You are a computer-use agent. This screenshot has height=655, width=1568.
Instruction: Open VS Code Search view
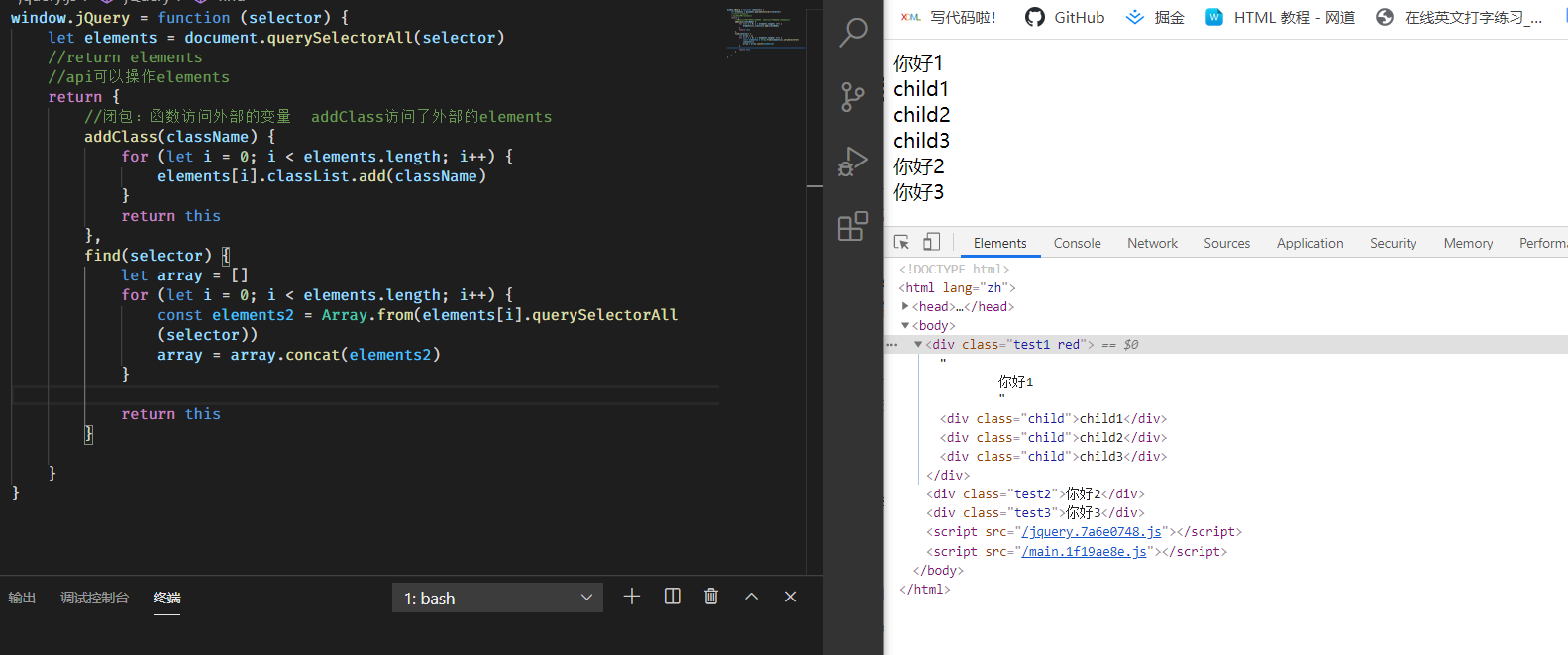pyautogui.click(x=853, y=33)
